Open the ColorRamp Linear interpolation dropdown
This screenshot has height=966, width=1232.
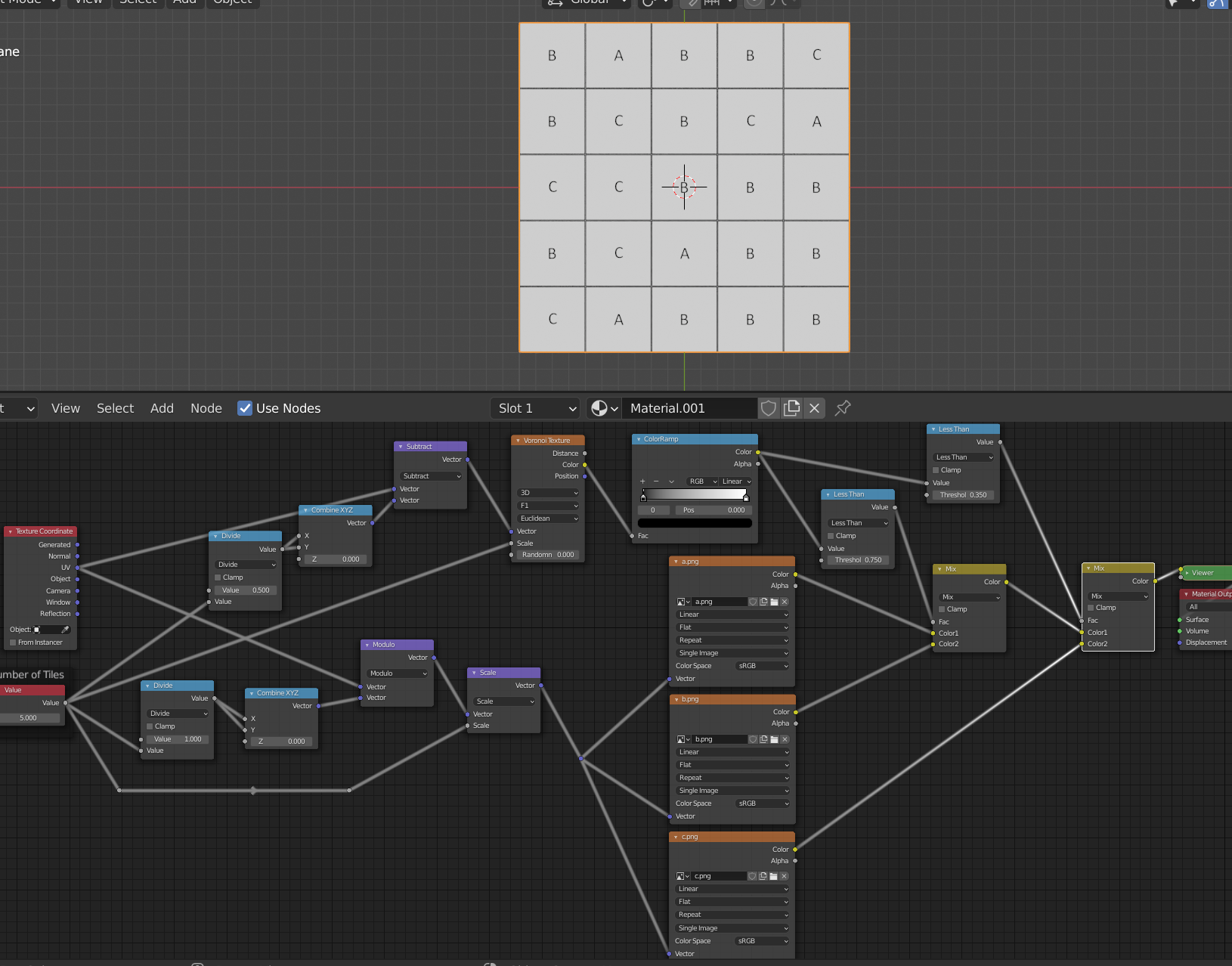pos(737,481)
